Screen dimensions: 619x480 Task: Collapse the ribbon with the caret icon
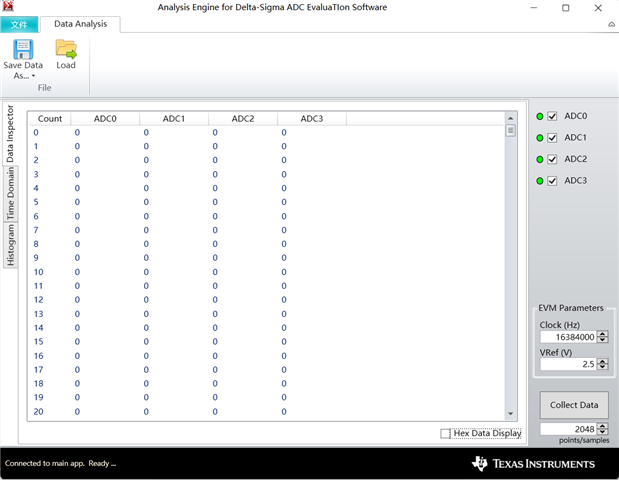611,24
